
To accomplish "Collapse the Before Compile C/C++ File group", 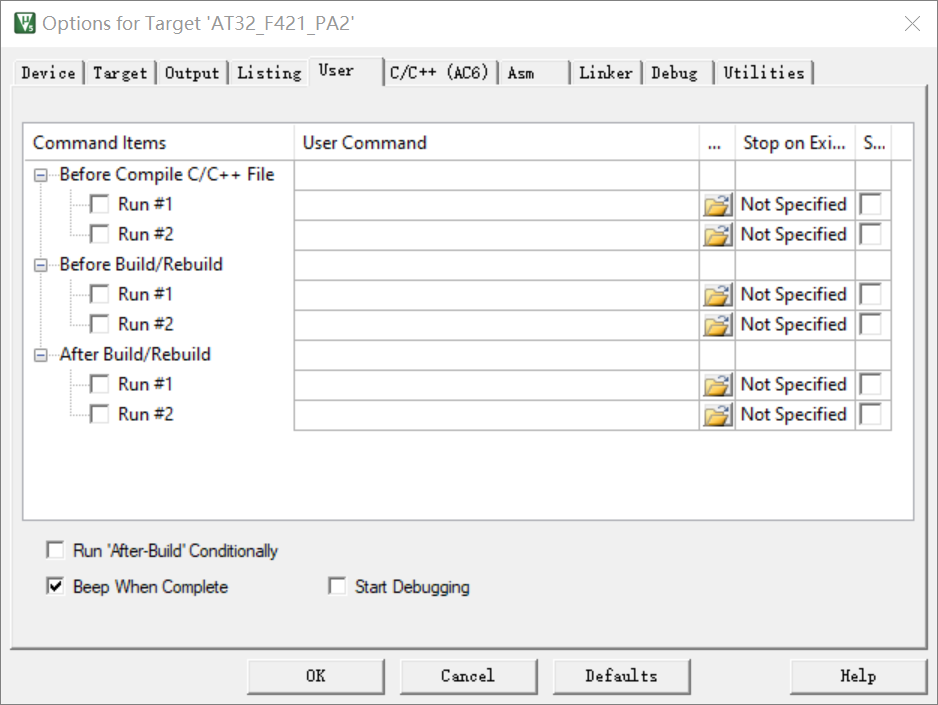I will (41, 175).
